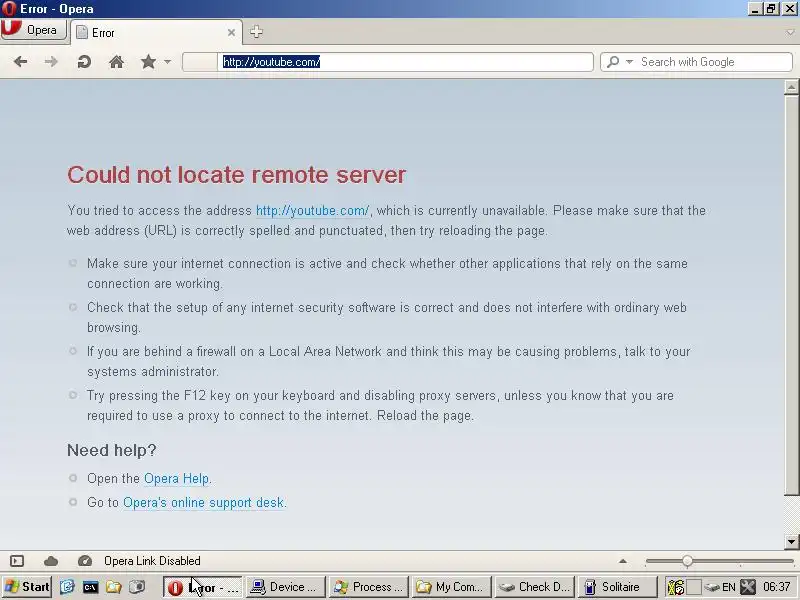Switch to Check Disk taskbar button
This screenshot has height=600, width=800.
(x=535, y=587)
